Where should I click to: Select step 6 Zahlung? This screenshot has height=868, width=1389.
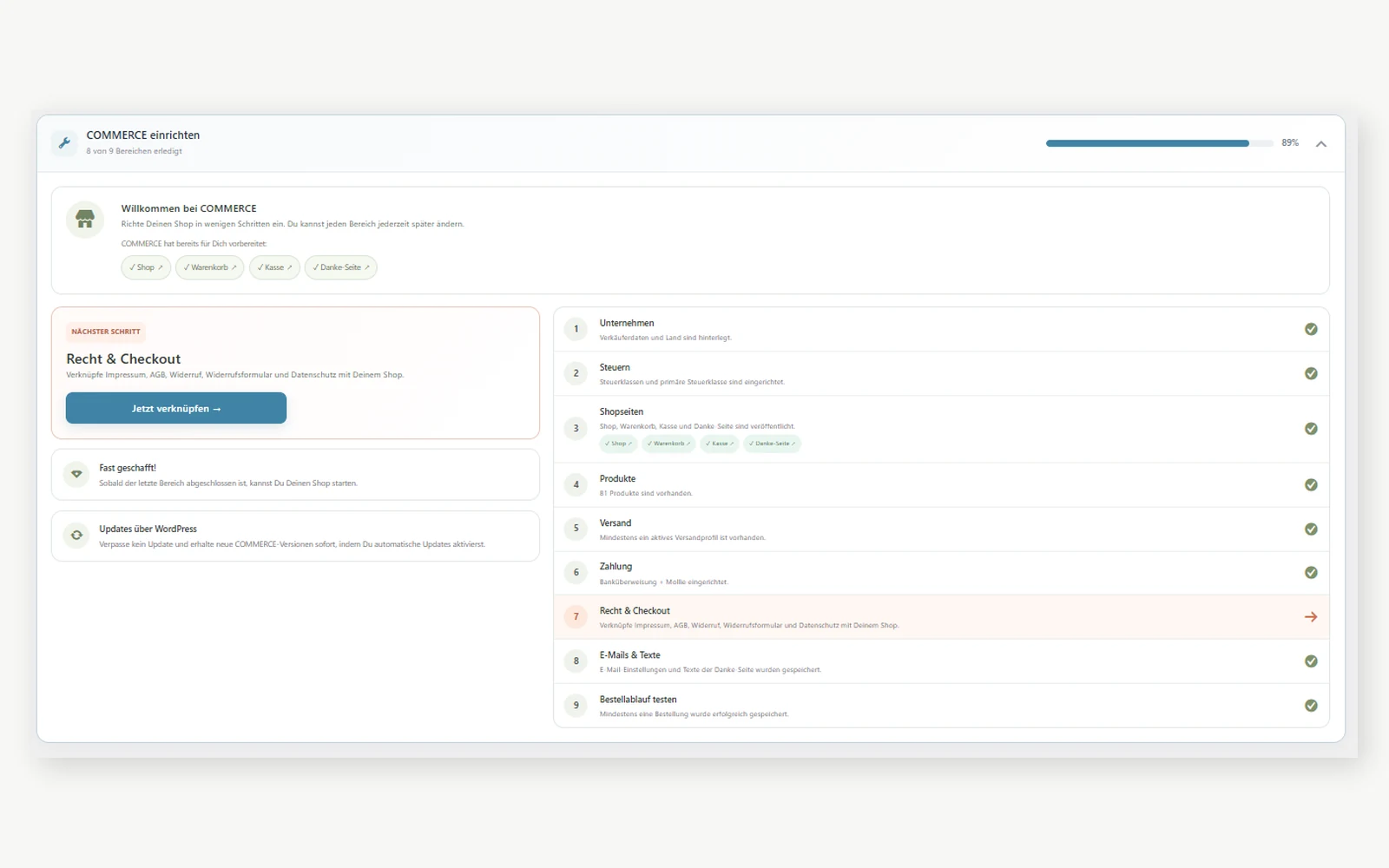[941, 573]
